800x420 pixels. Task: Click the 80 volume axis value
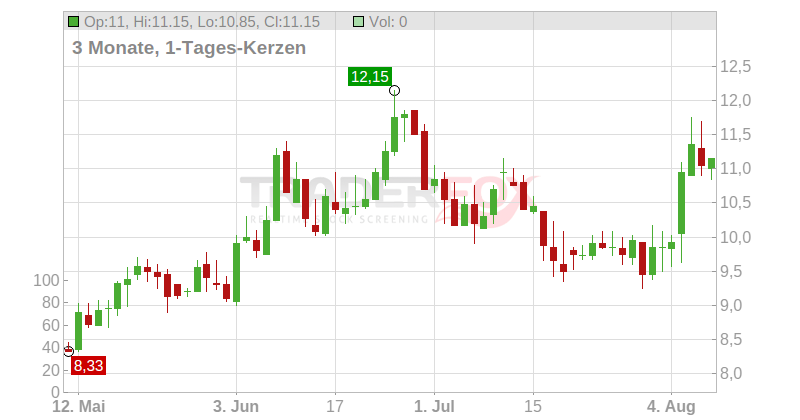click(51, 303)
